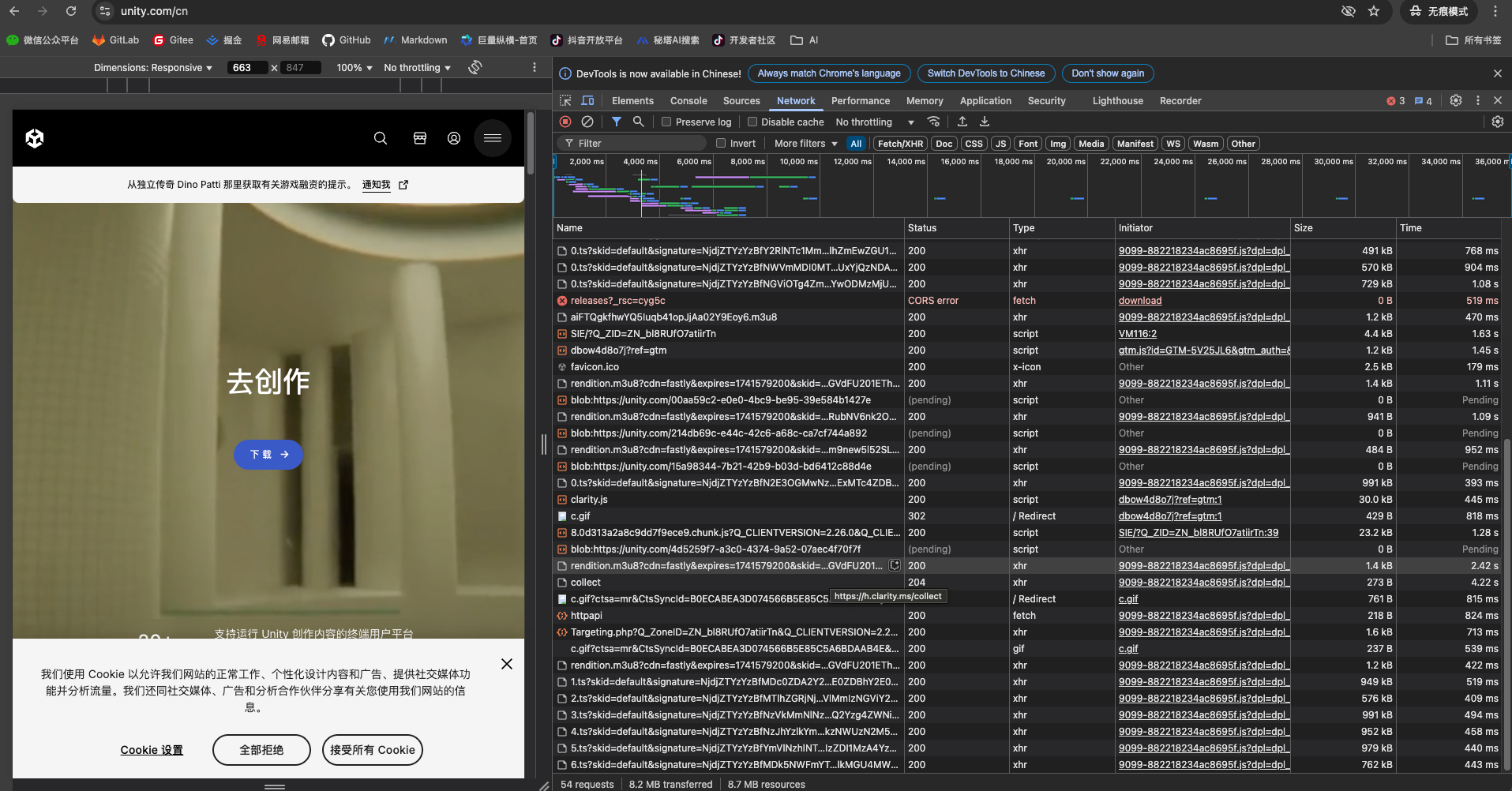This screenshot has width=1512, height=791.
Task: Click Switch DevTools to Chinese button
Action: click(x=985, y=73)
